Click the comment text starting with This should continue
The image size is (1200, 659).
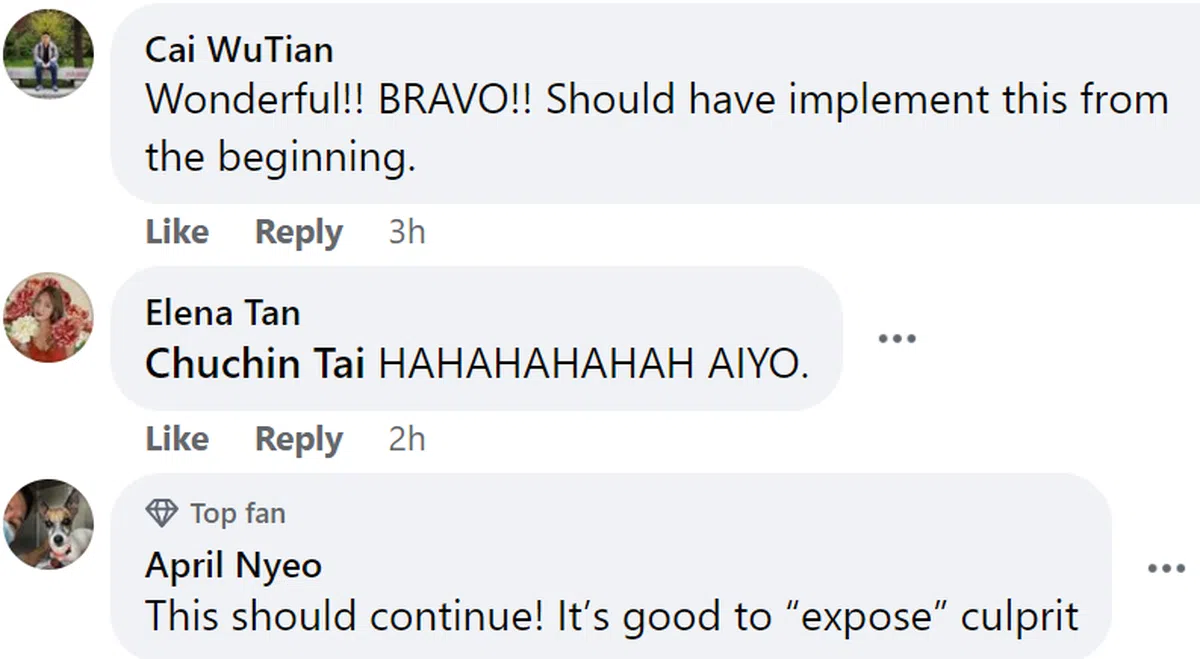612,616
